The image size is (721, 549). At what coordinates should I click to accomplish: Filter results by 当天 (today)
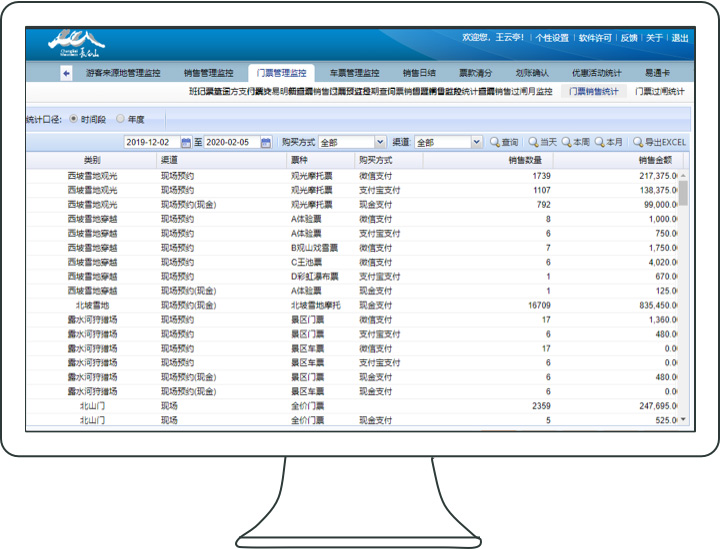click(x=542, y=143)
